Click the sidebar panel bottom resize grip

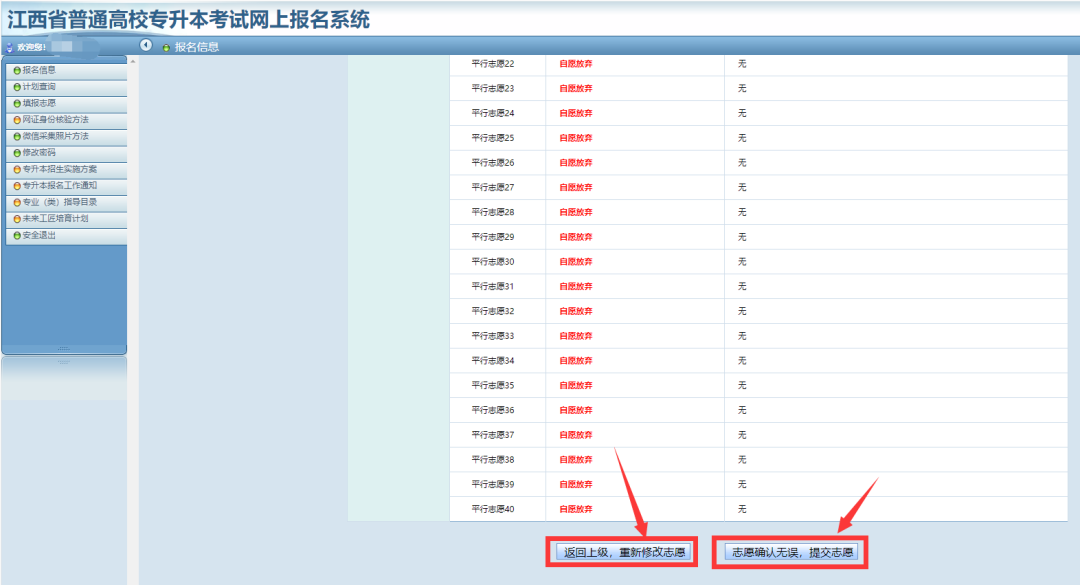(63, 349)
